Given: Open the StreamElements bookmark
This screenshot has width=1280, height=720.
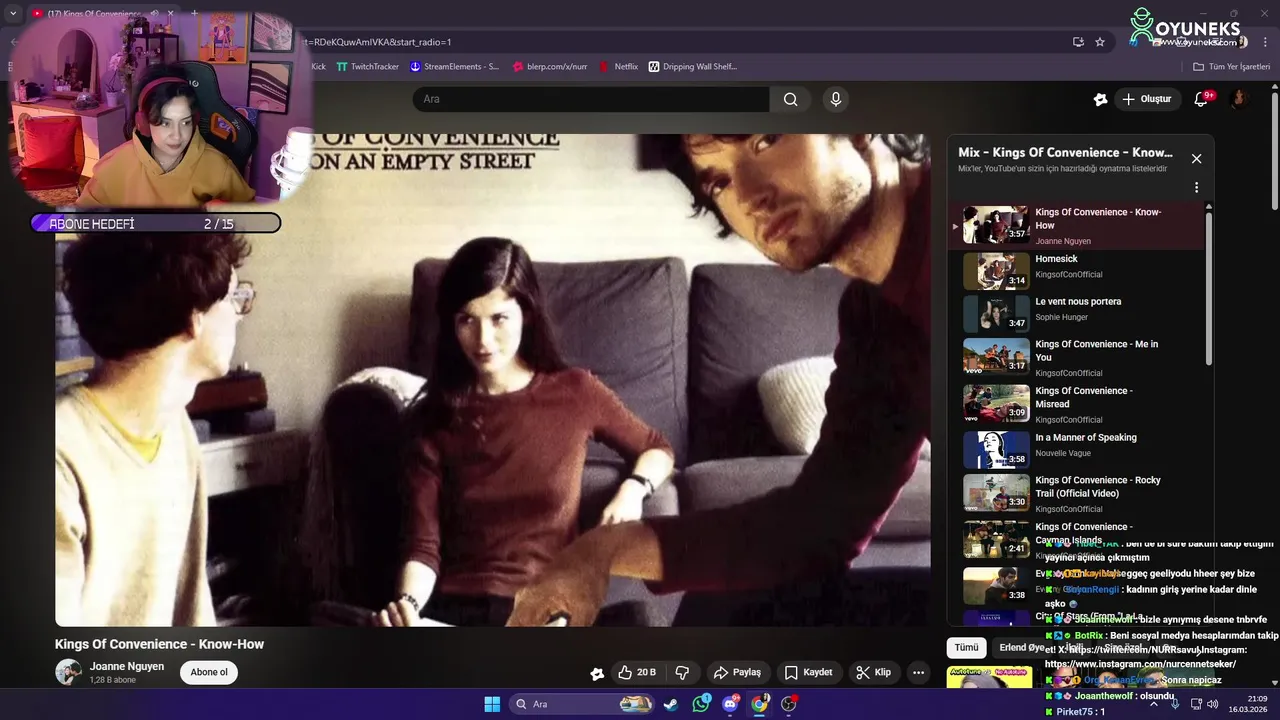Looking at the screenshot, I should (454, 66).
